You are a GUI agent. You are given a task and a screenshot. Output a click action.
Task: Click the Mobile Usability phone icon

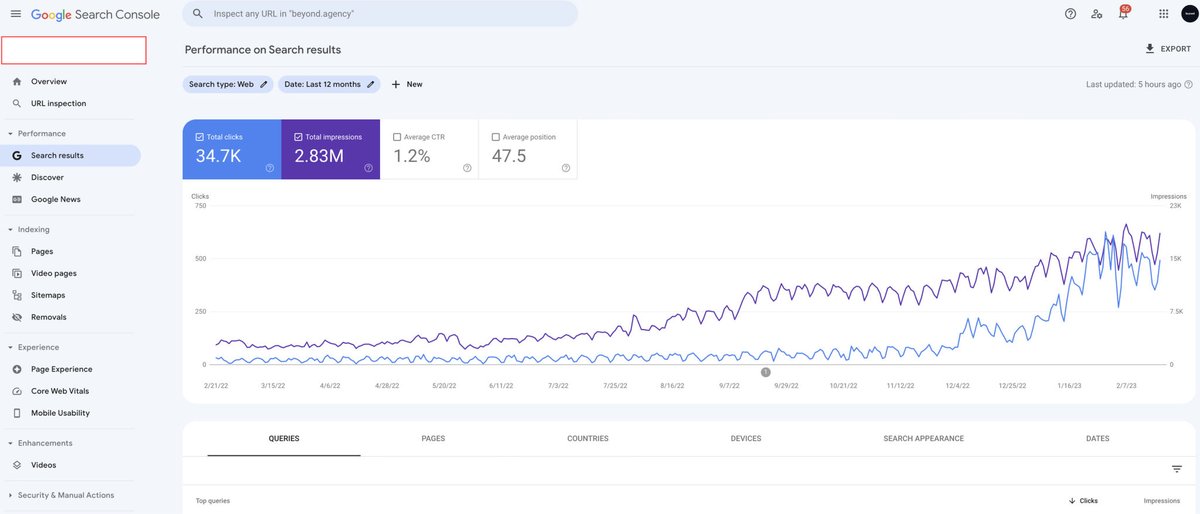pos(17,413)
